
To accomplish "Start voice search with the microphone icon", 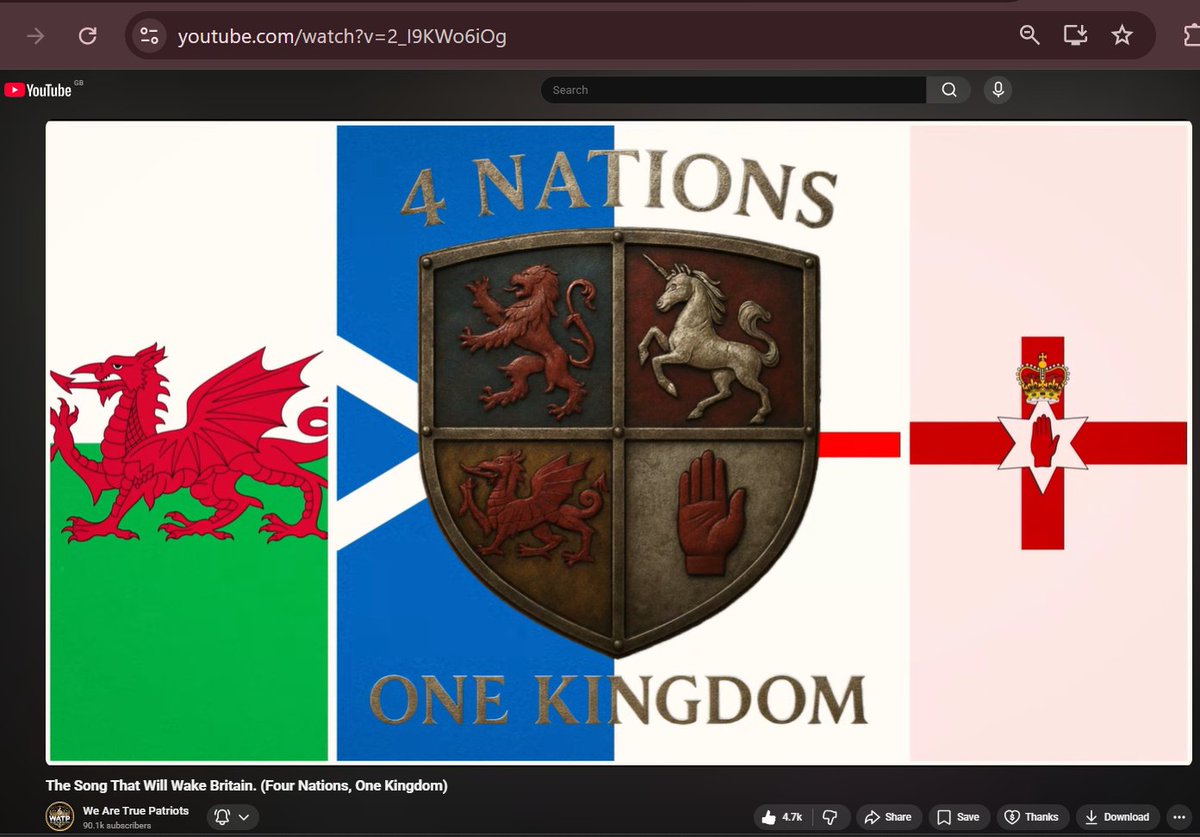I will tap(997, 90).
